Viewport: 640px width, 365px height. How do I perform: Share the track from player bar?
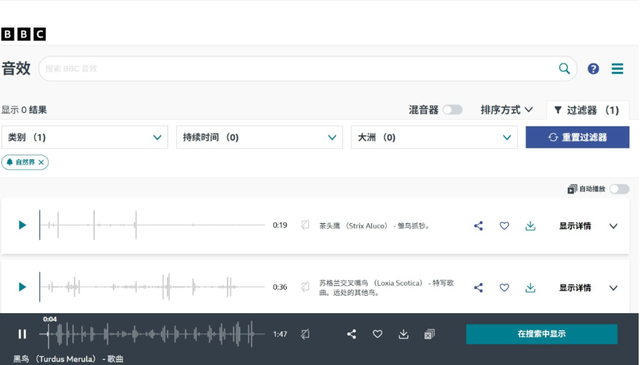351,334
